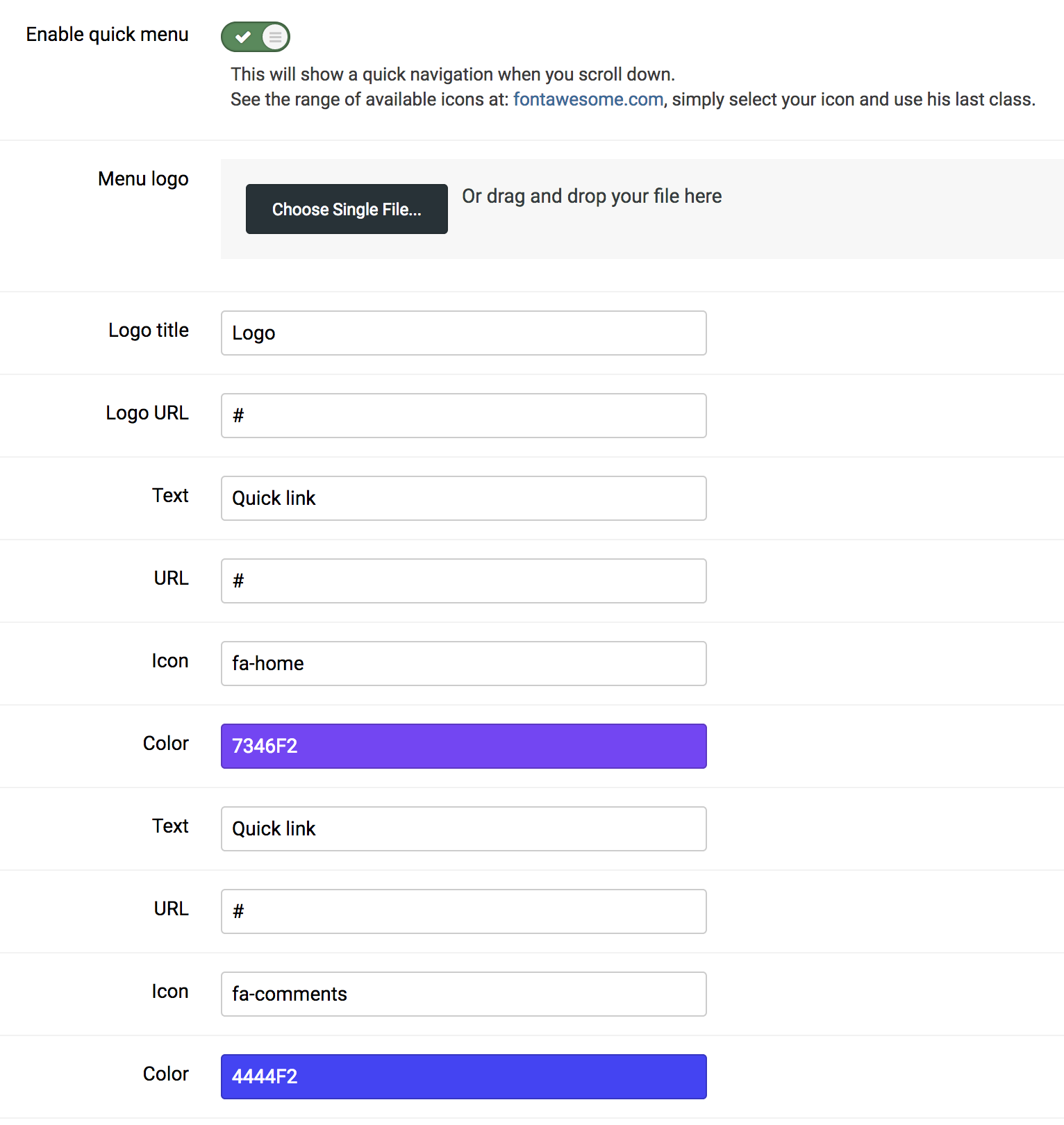Edit the fa-home icon class field
This screenshot has height=1125, width=1064.
(463, 663)
